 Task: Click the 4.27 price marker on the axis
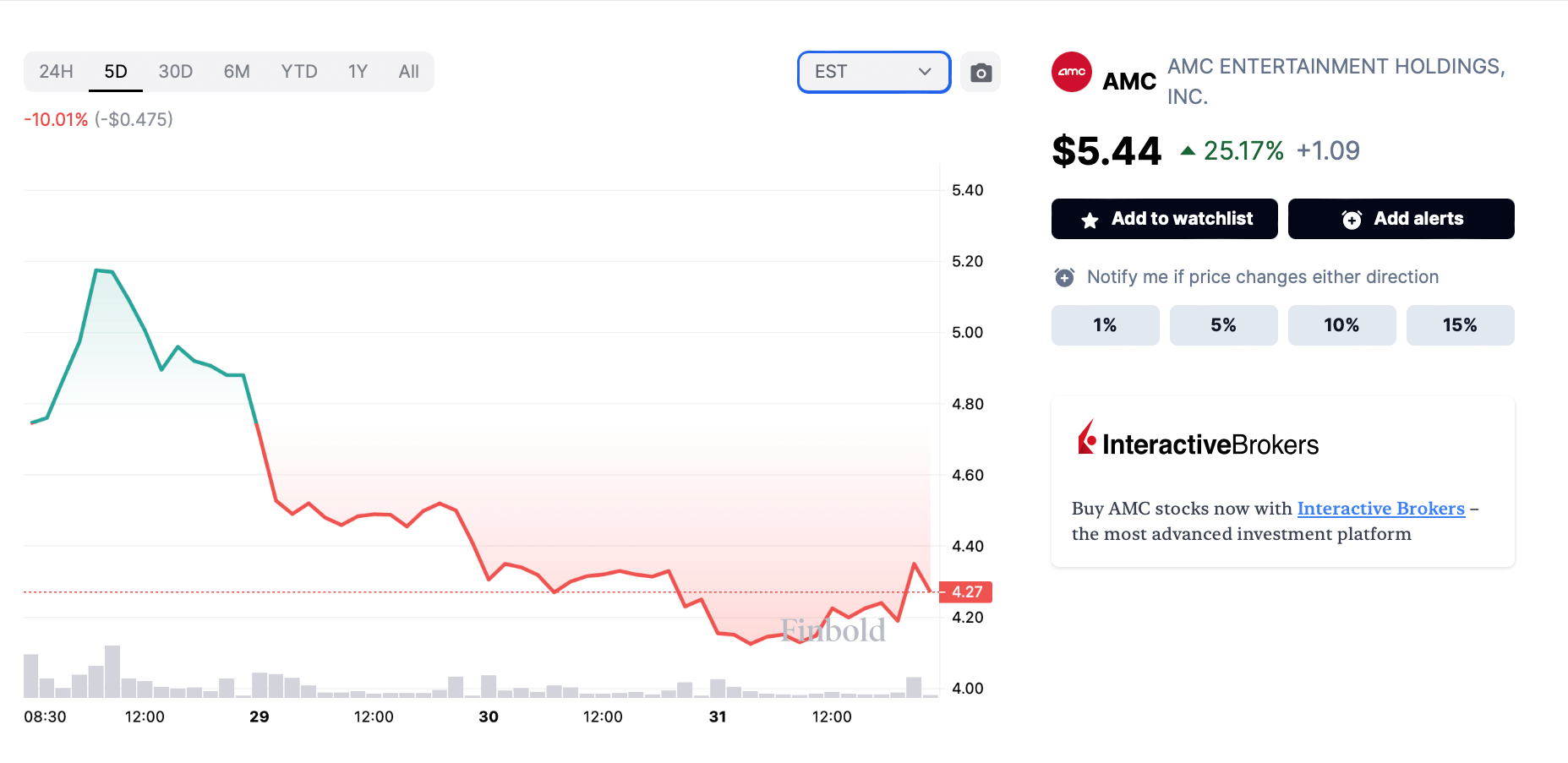tap(965, 592)
